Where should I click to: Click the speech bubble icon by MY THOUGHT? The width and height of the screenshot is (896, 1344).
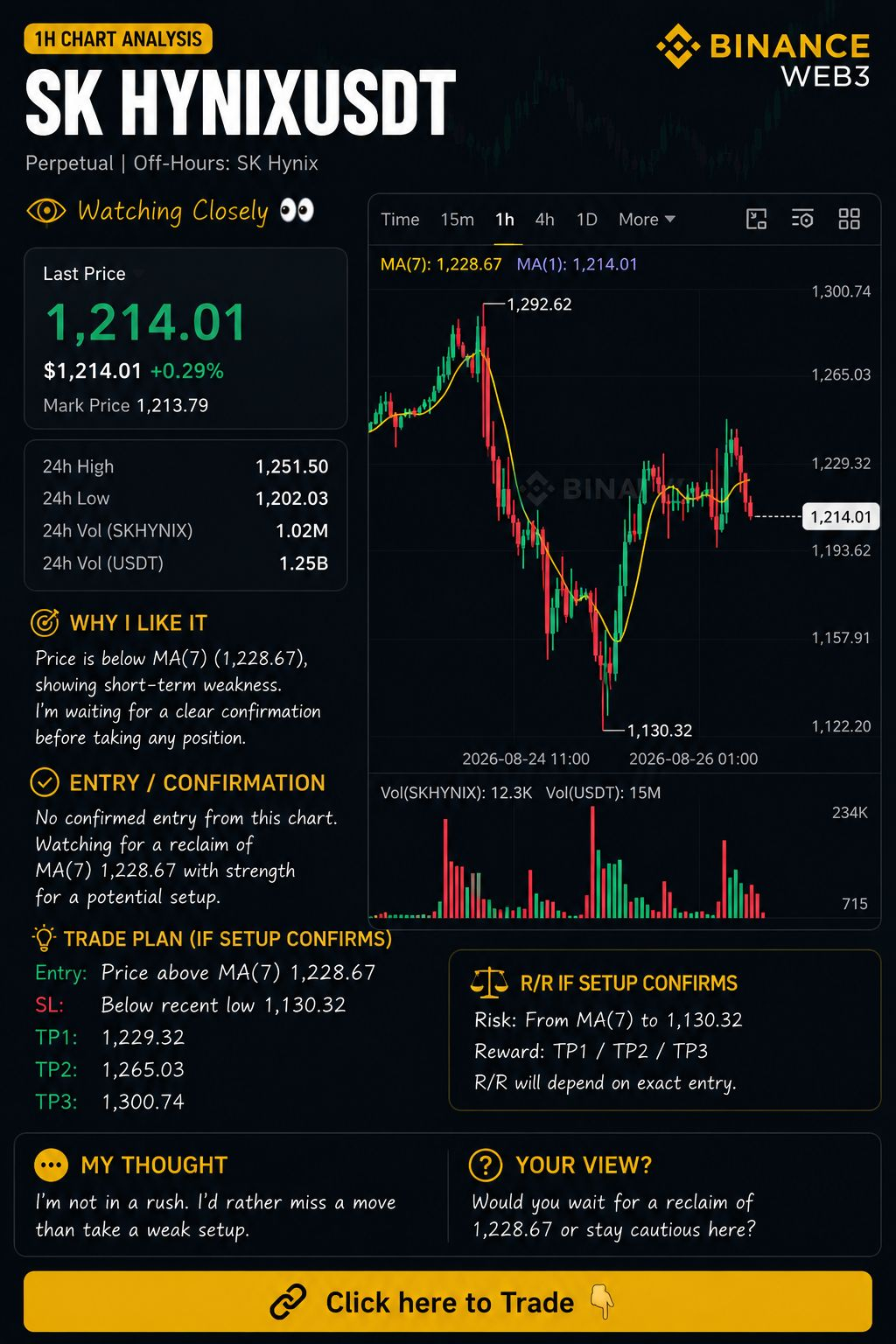click(51, 1165)
